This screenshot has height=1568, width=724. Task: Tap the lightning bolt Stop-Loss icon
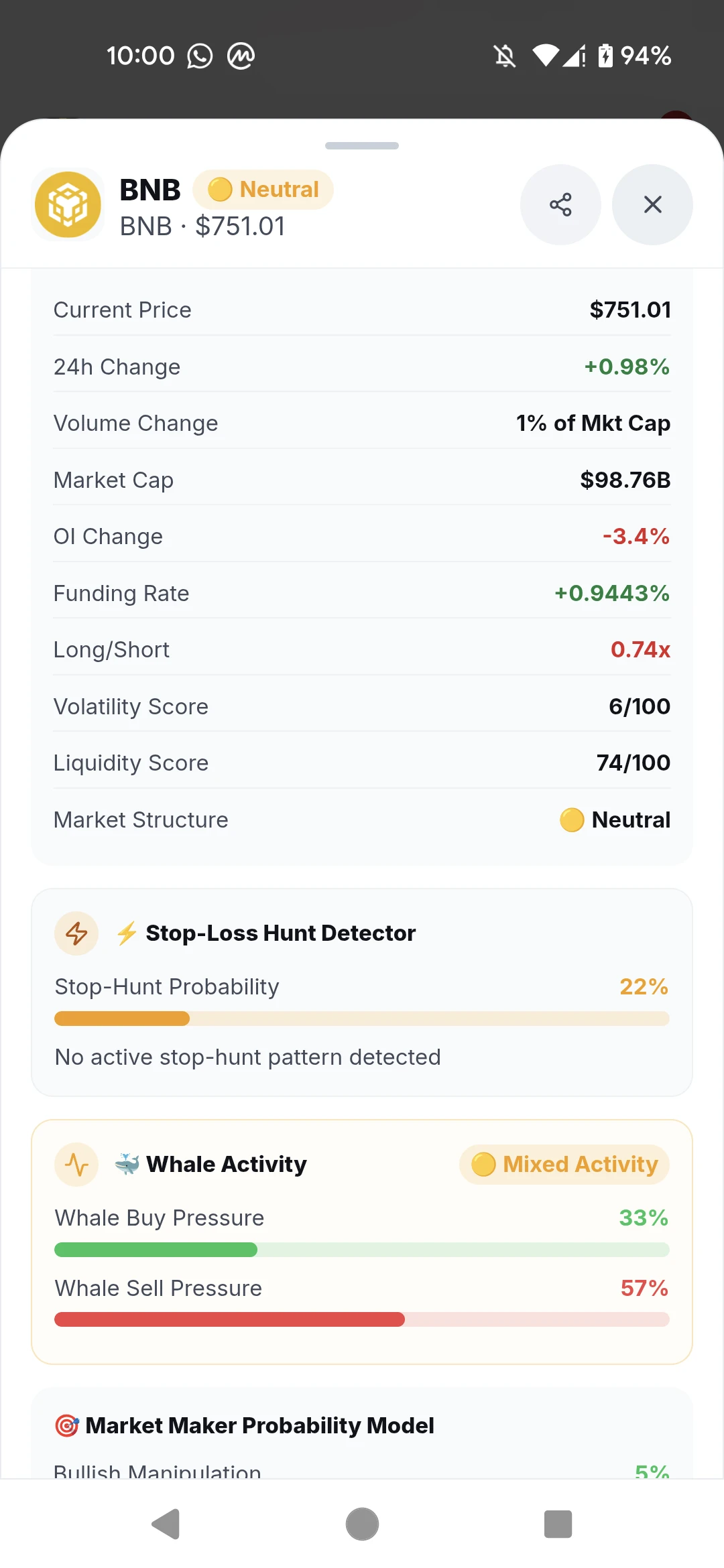click(76, 933)
